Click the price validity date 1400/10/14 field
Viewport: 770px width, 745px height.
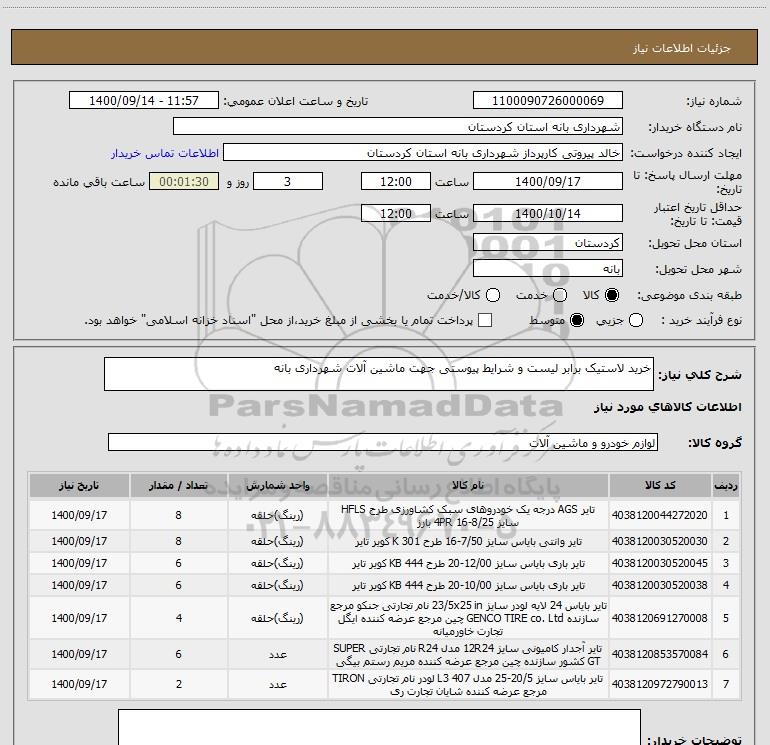tap(548, 214)
